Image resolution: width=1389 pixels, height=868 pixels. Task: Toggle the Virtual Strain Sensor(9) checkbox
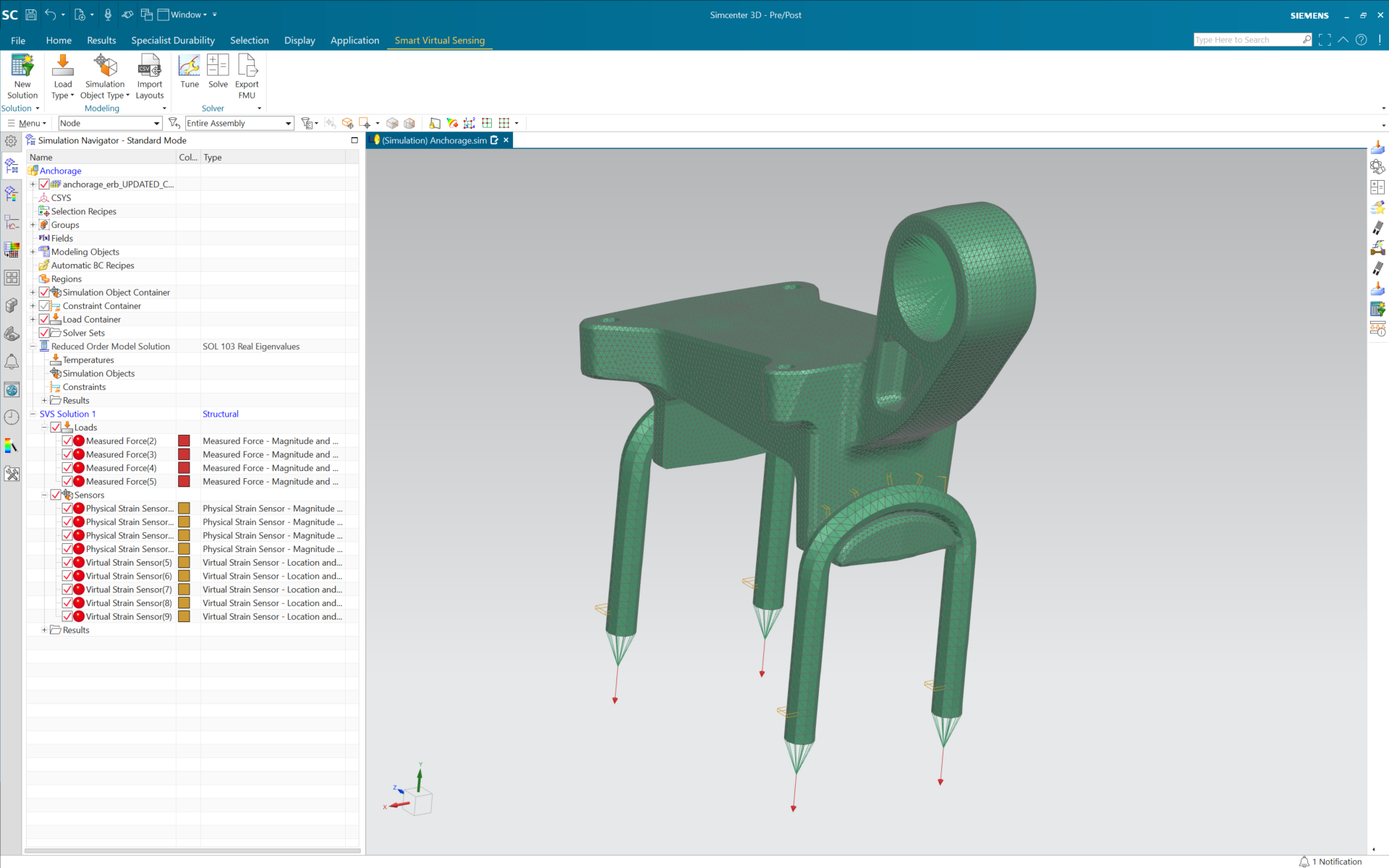[x=69, y=616]
